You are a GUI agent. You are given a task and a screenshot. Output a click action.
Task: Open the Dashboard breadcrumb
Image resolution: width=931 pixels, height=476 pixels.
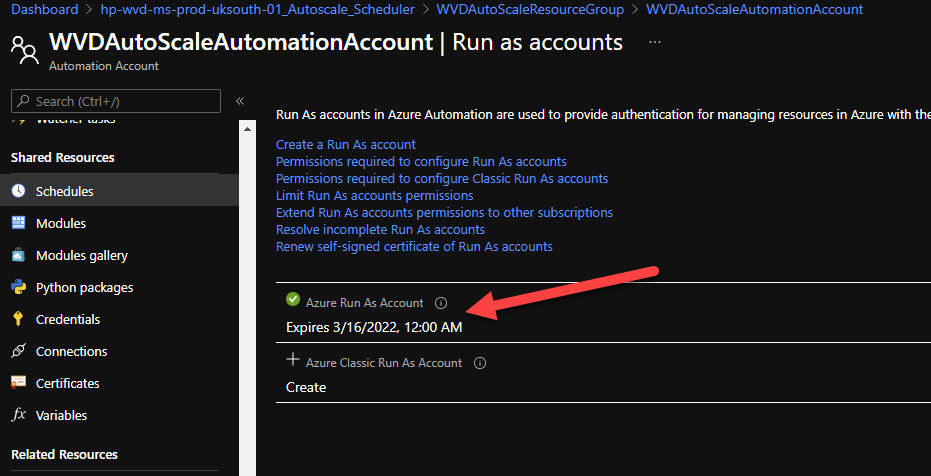(x=45, y=9)
